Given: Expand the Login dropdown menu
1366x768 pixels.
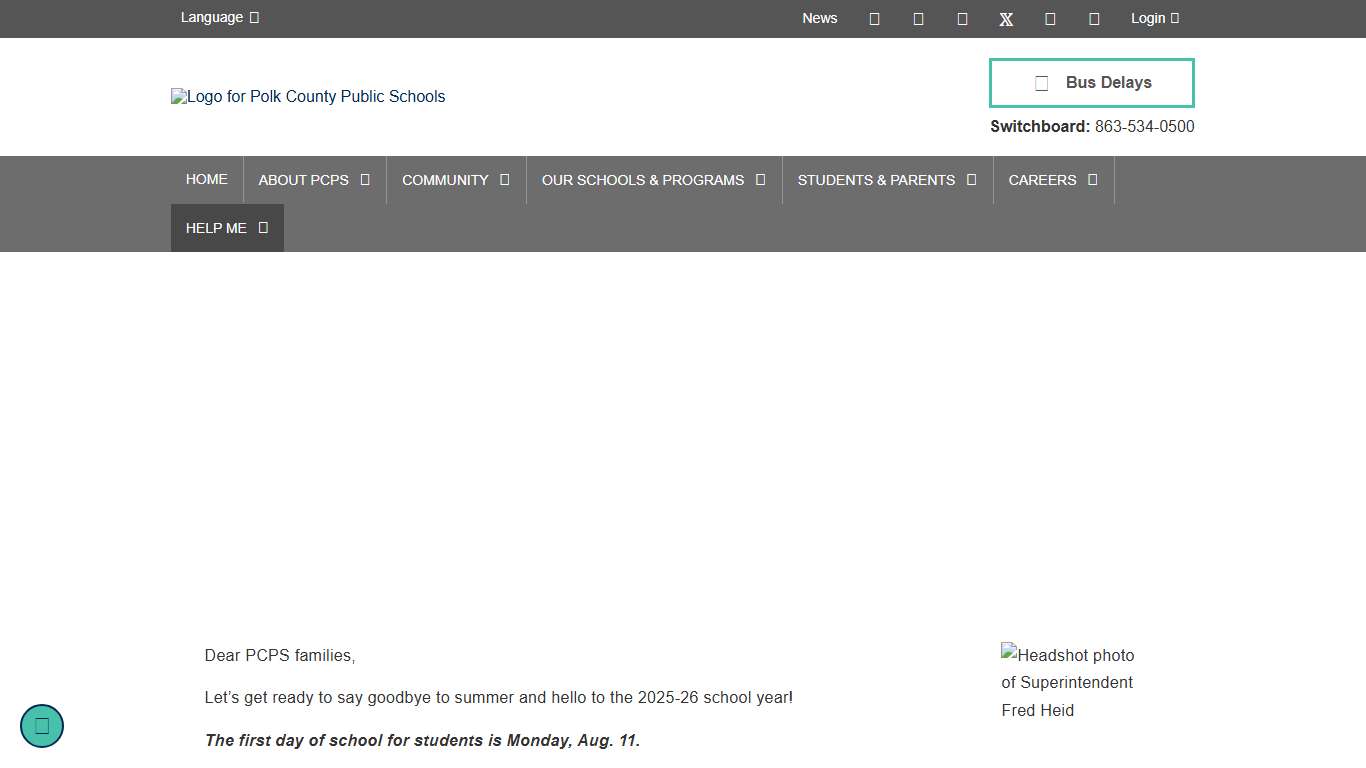Looking at the screenshot, I should pyautogui.click(x=1154, y=18).
